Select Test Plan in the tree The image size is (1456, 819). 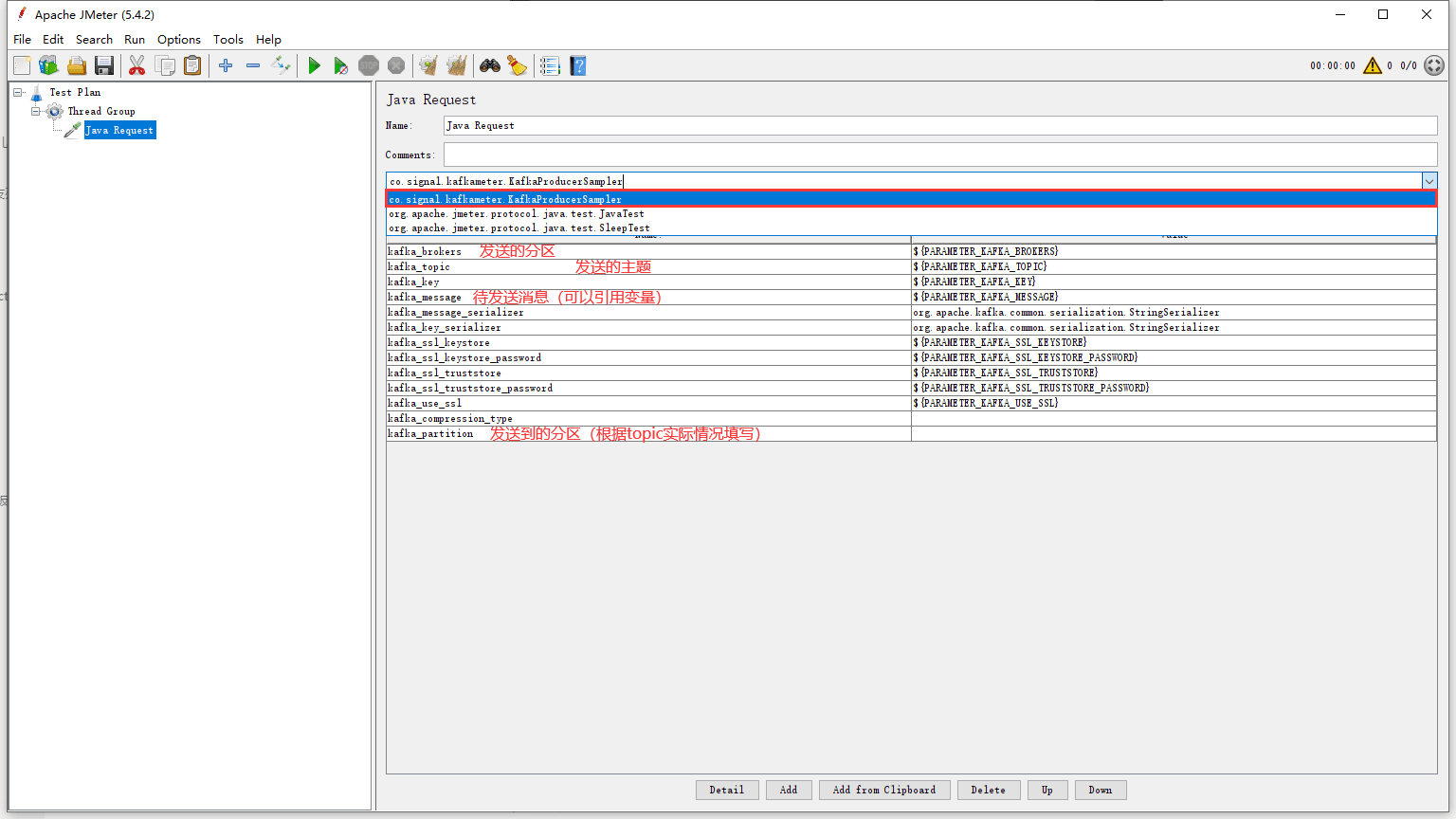(x=75, y=92)
